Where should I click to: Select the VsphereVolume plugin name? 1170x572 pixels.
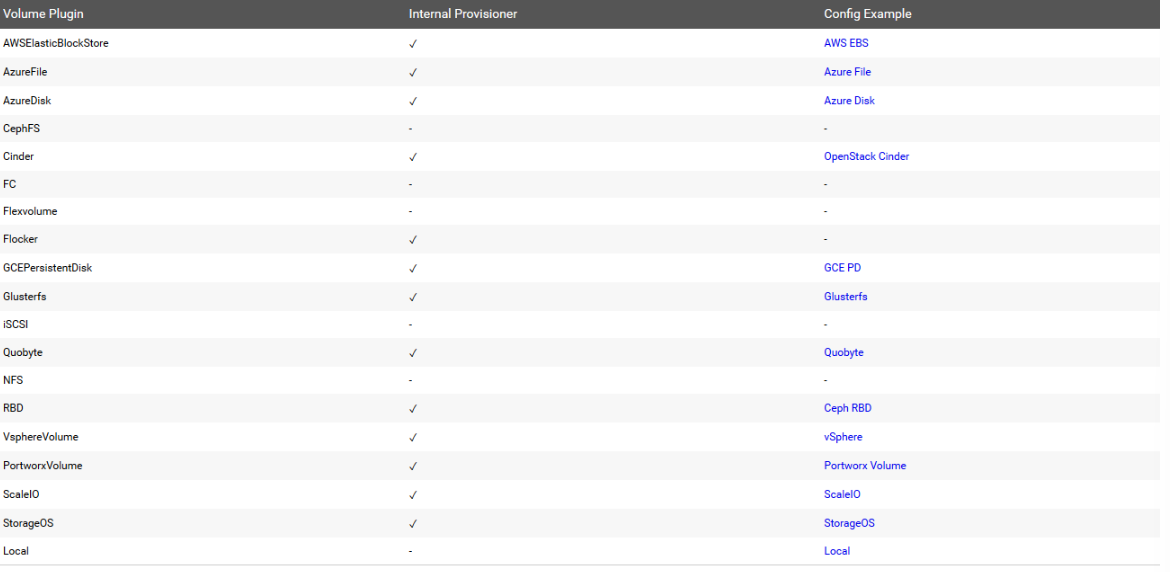click(40, 437)
